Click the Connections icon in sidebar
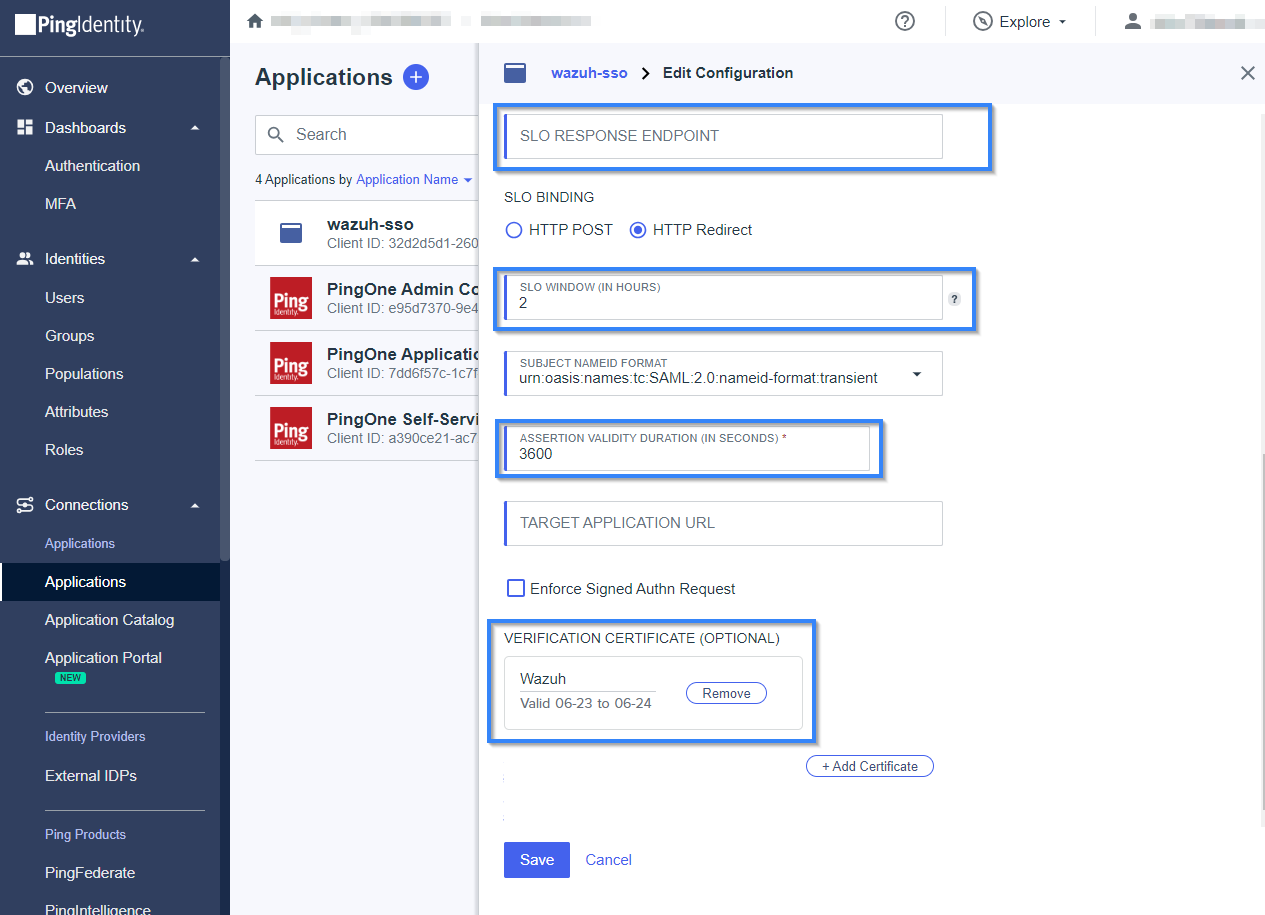This screenshot has width=1265, height=915. [x=26, y=505]
